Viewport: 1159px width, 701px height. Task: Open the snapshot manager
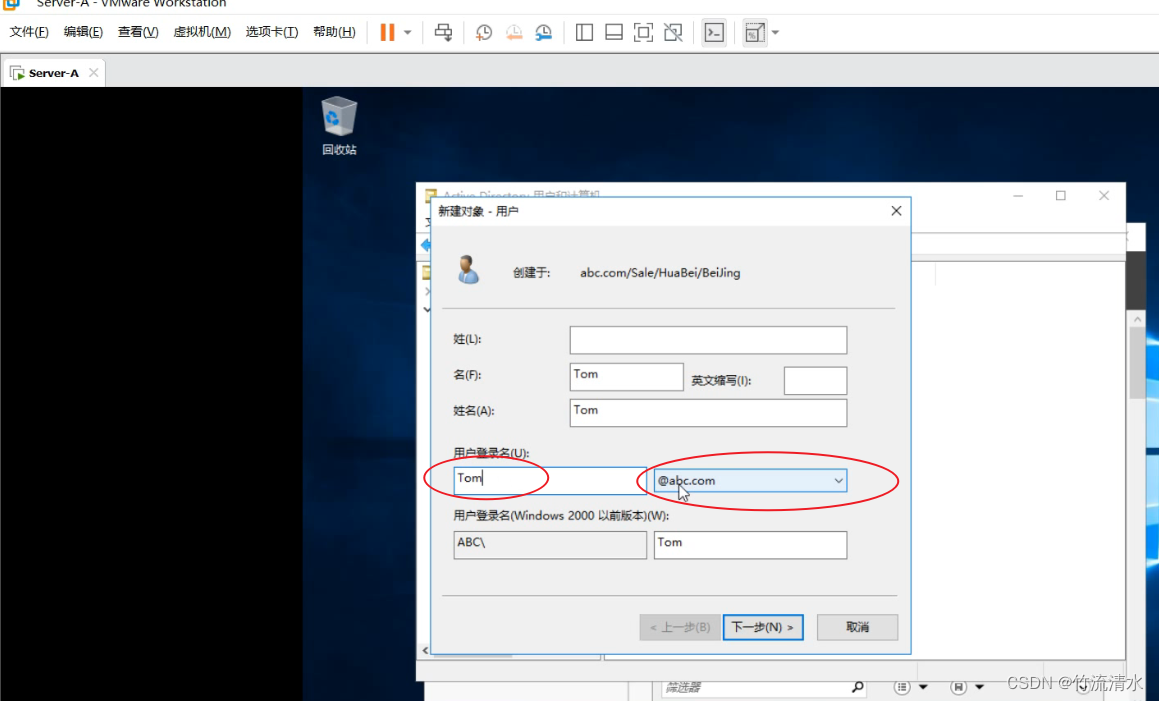pyautogui.click(x=543, y=32)
